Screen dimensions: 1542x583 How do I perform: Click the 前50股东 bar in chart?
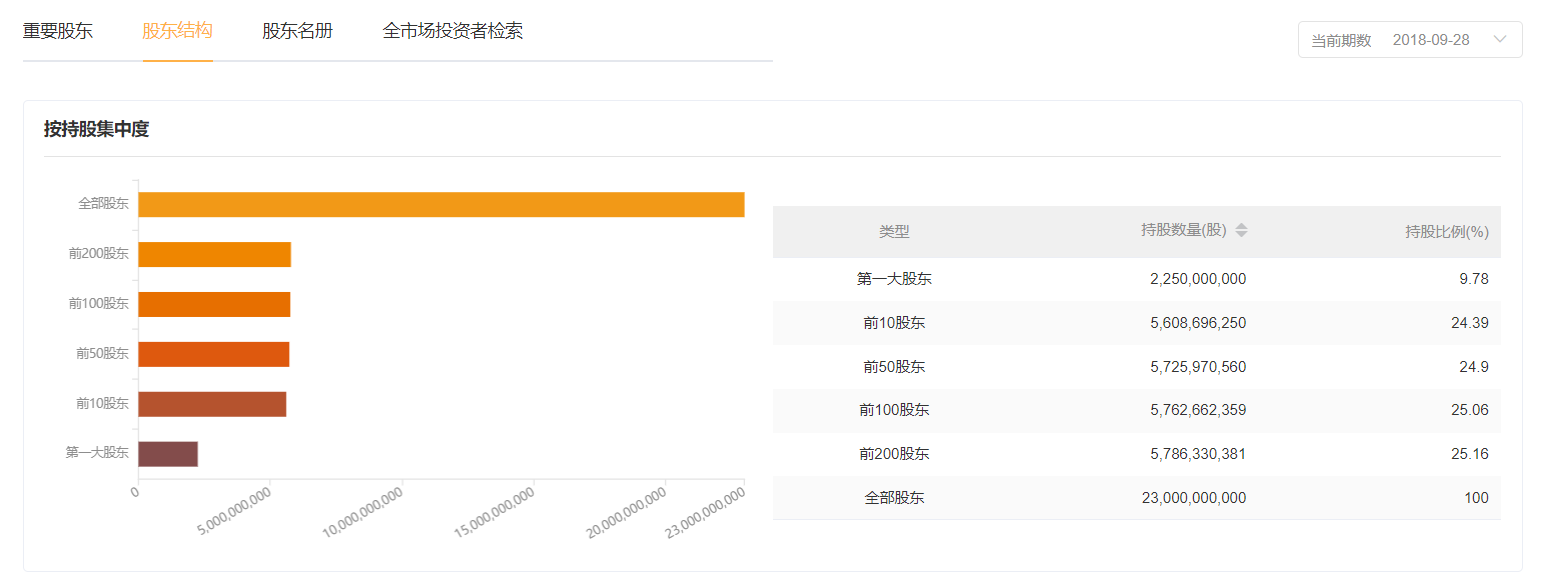pos(213,354)
